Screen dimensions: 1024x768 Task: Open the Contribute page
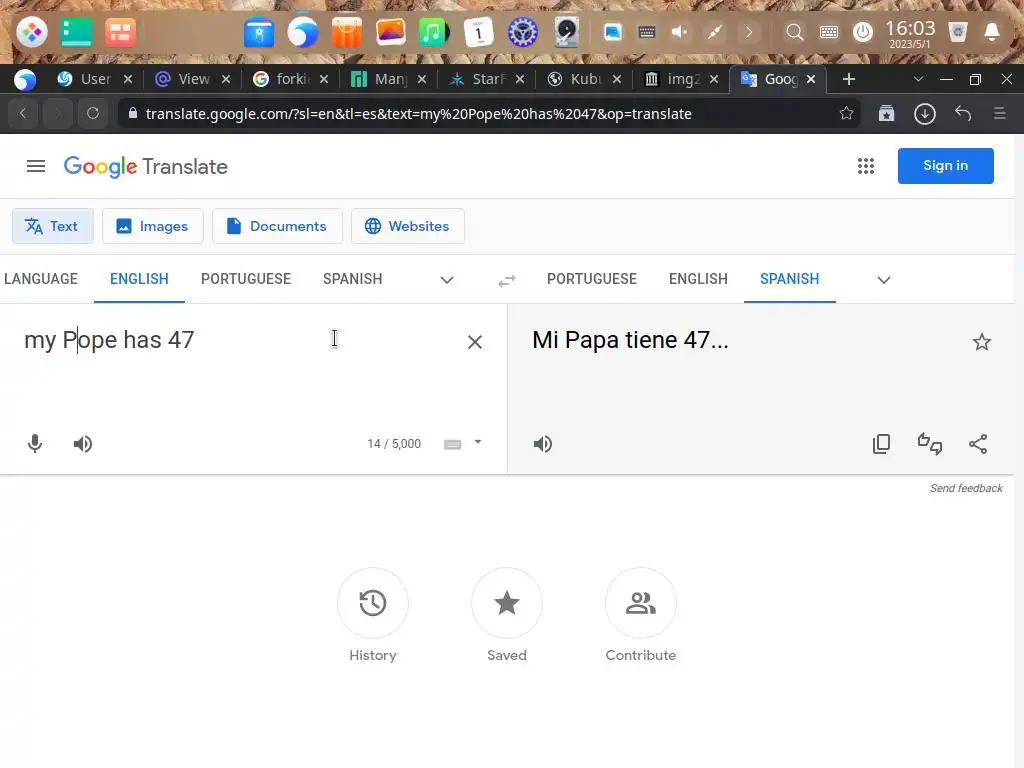(x=641, y=603)
